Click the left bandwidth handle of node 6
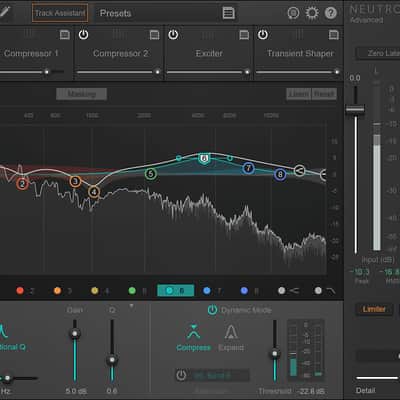Image resolution: width=400 pixels, height=400 pixels. click(179, 158)
